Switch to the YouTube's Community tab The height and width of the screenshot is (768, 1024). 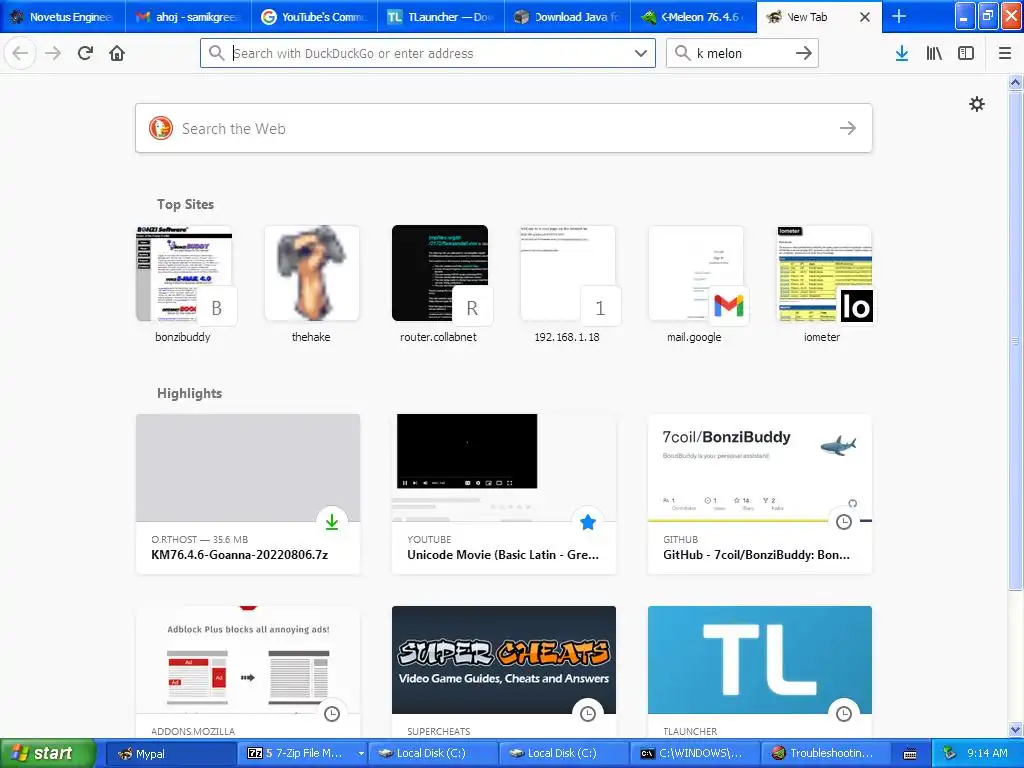point(314,17)
